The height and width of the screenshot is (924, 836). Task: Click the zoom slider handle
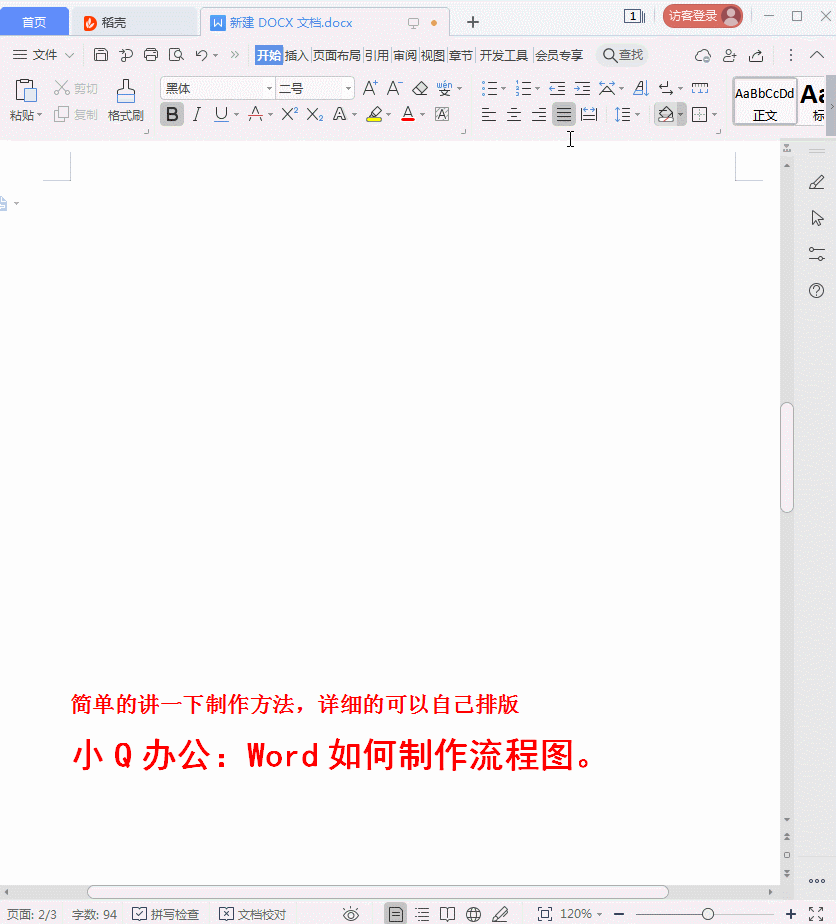click(708, 914)
